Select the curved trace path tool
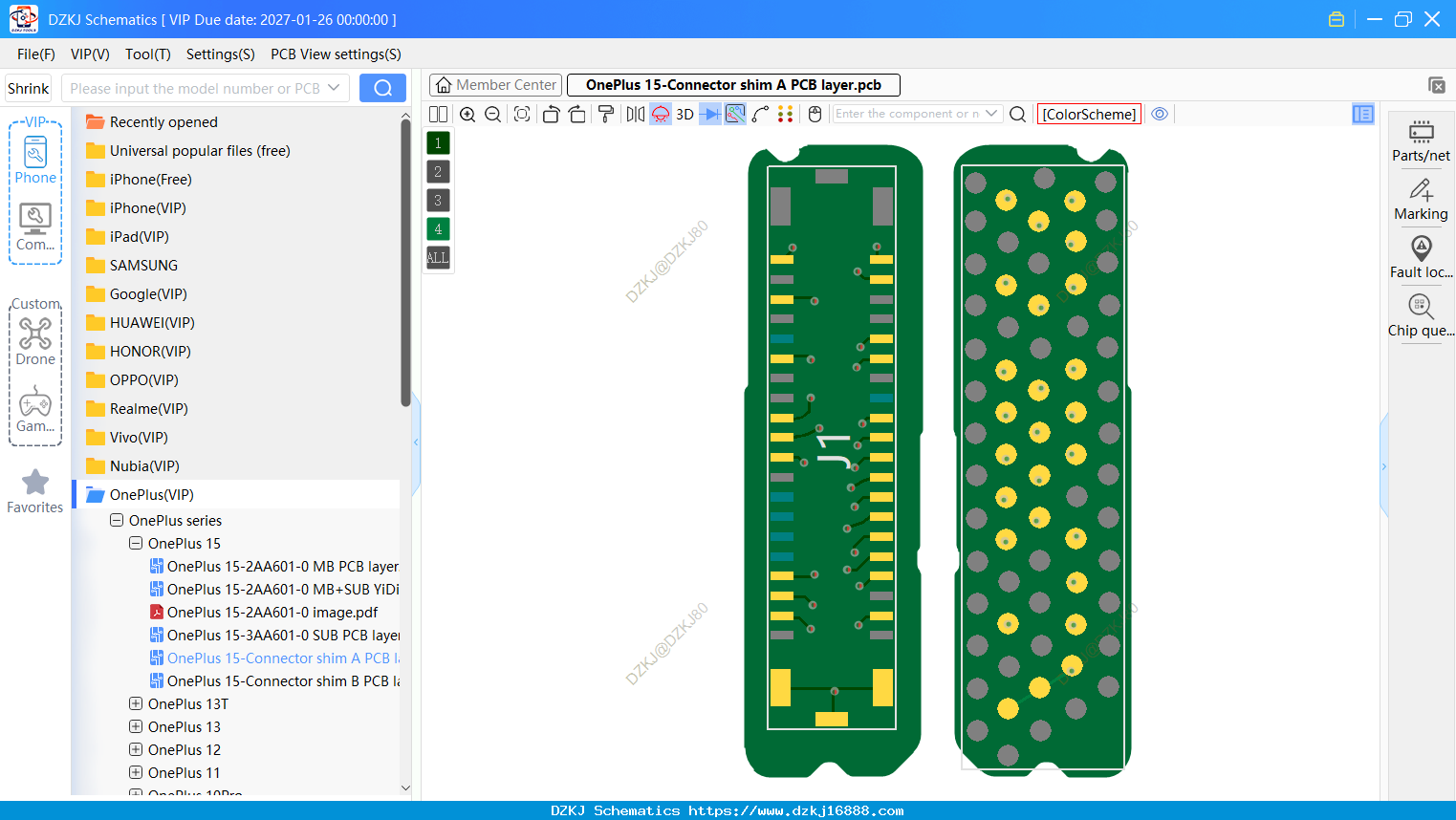1456x820 pixels. click(761, 115)
